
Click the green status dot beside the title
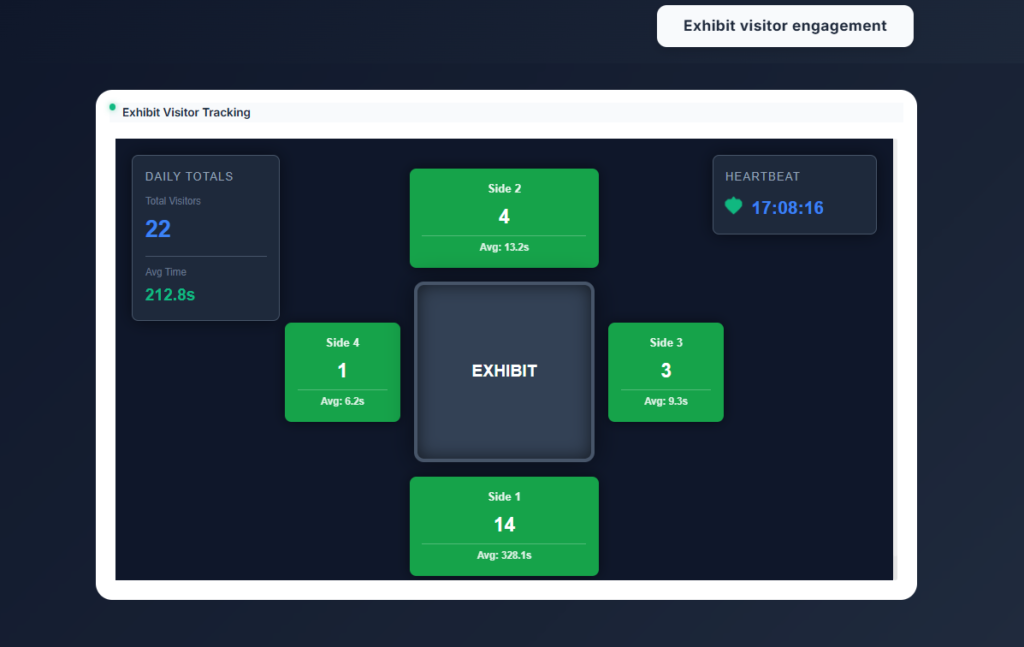[112, 107]
